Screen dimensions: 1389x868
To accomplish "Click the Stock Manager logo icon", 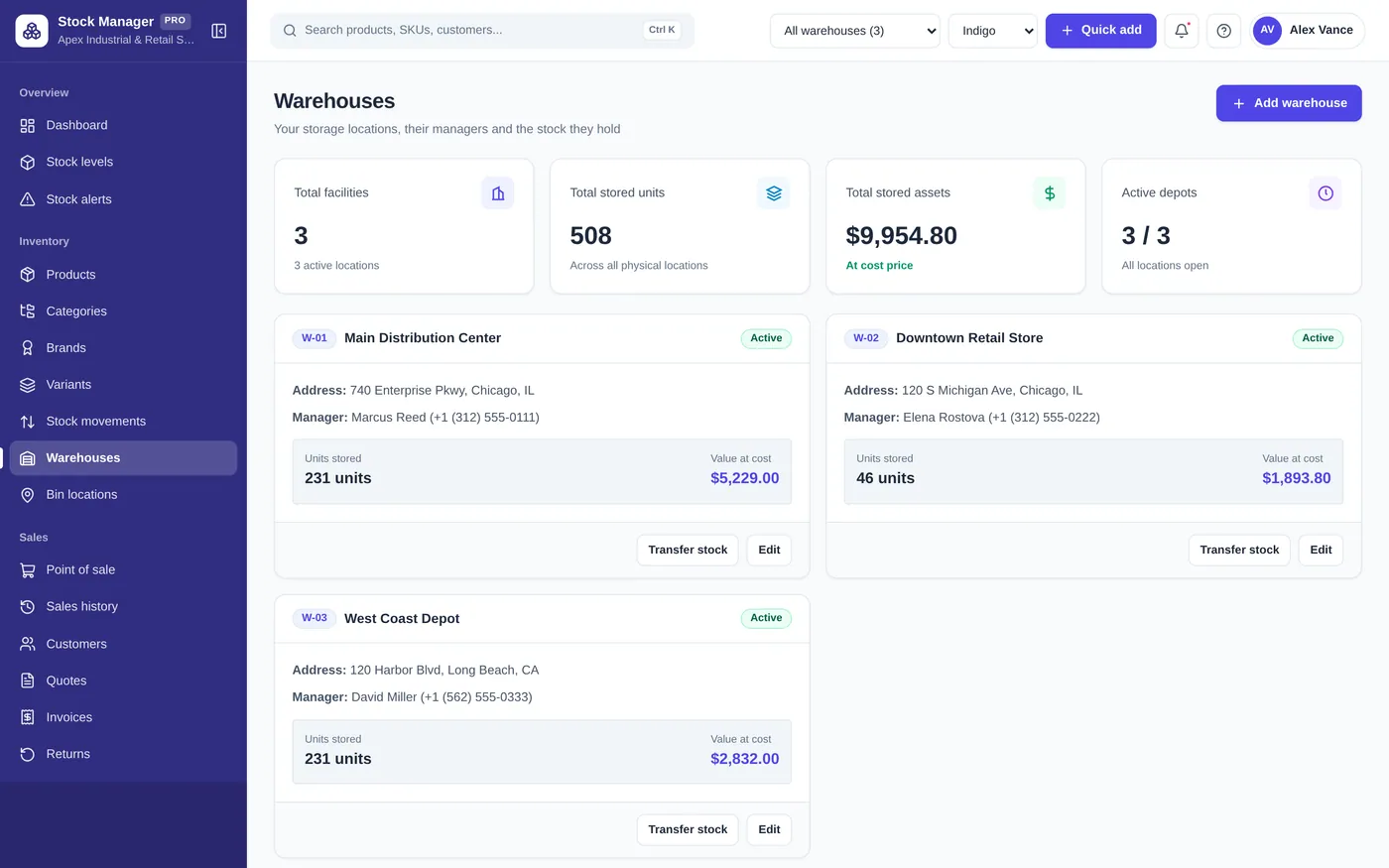I will pos(32,31).
